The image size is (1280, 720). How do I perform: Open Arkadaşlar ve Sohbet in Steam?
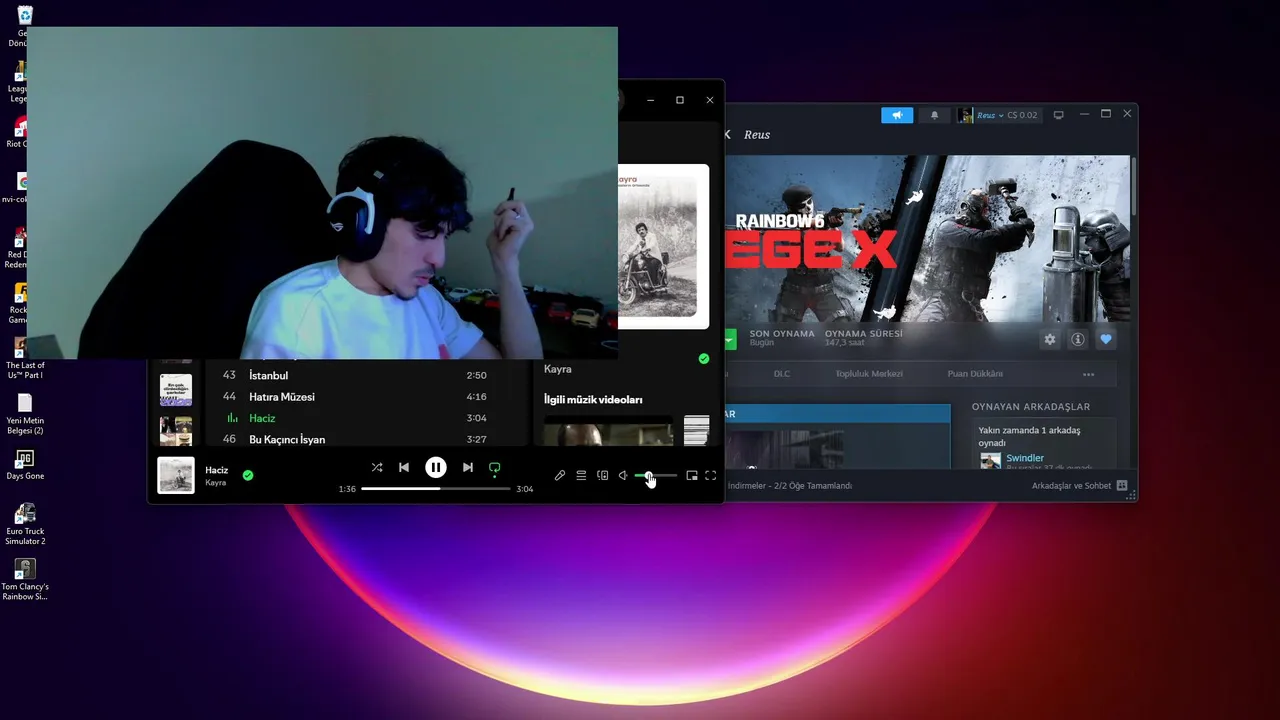click(1080, 486)
